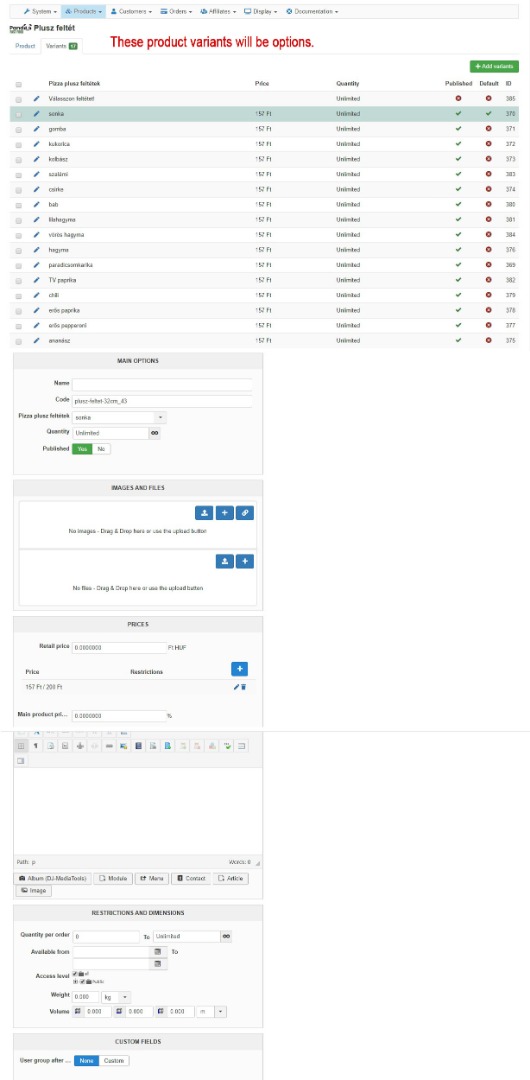Screen dimensions: 530x1080
Task: Open the Customers menu
Action: [x=131, y=12]
